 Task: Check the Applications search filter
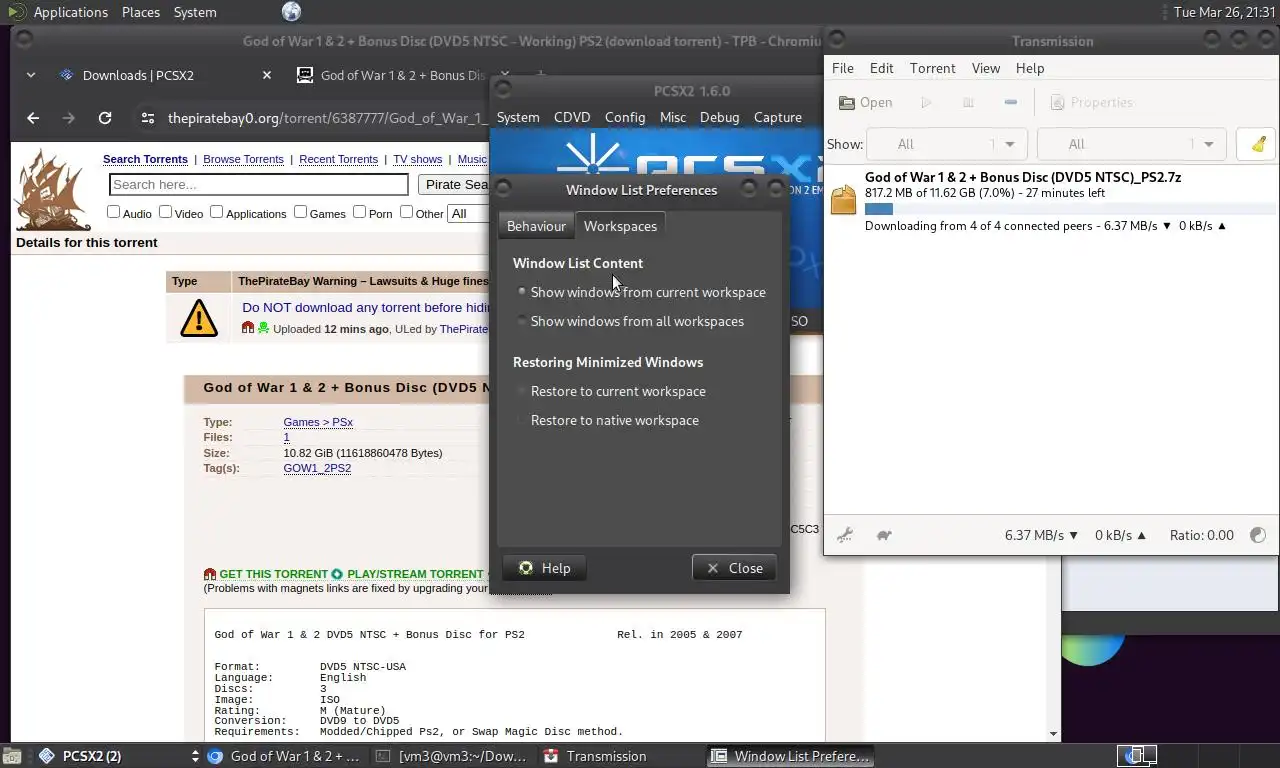[x=216, y=212]
